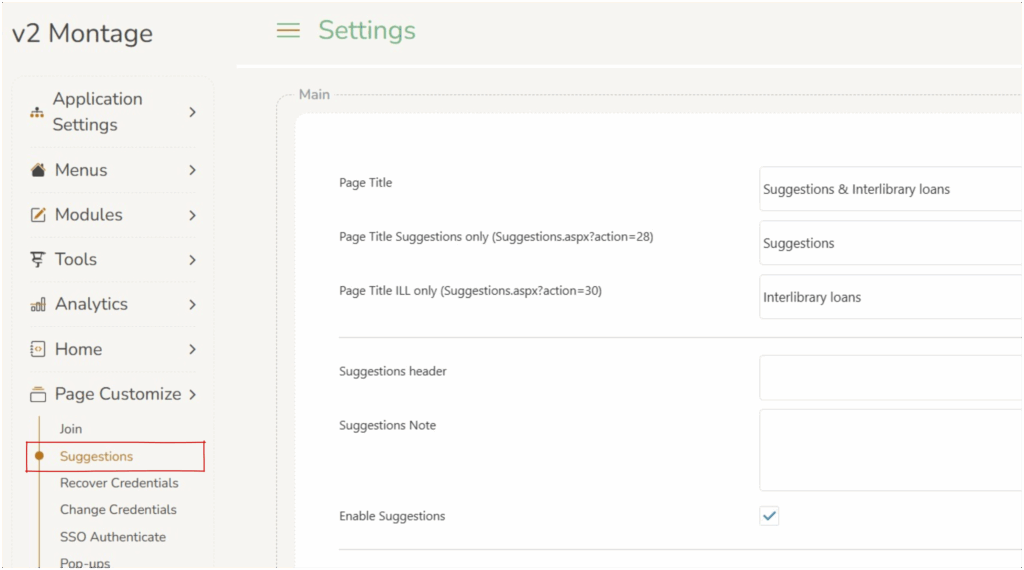This screenshot has width=1024, height=570.
Task: Click the Home sidebar icon
Action: (x=38, y=349)
